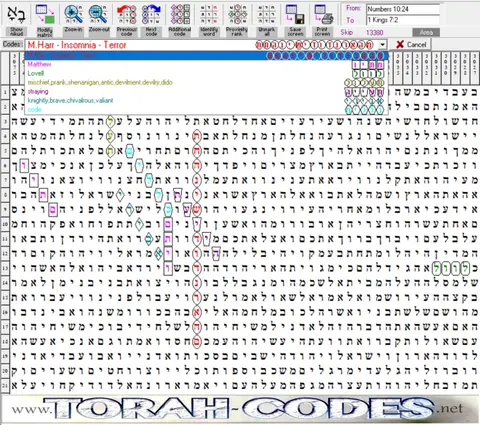Select row header 3 of the matrix

tap(5, 121)
